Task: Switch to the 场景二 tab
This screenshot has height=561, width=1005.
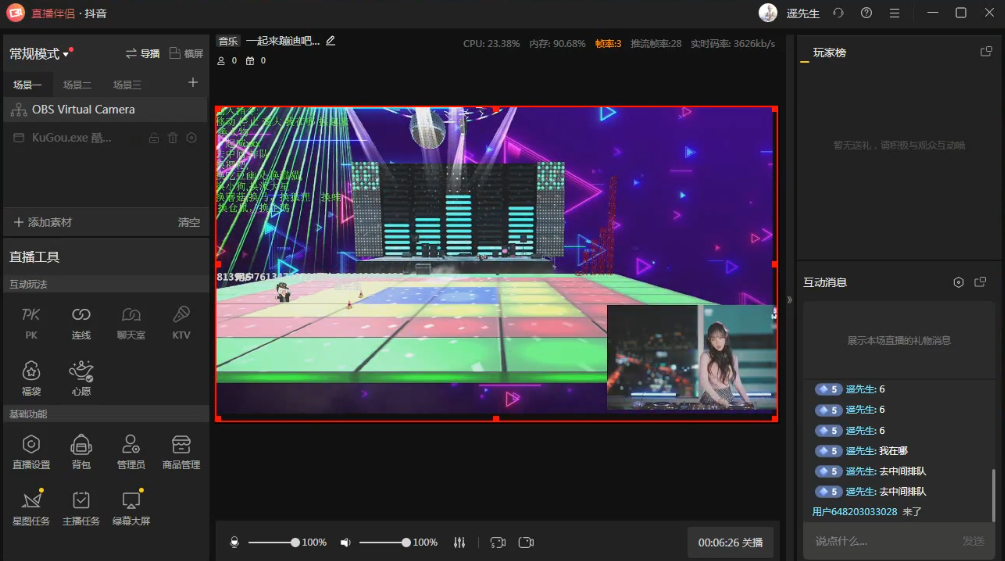Action: [77, 85]
